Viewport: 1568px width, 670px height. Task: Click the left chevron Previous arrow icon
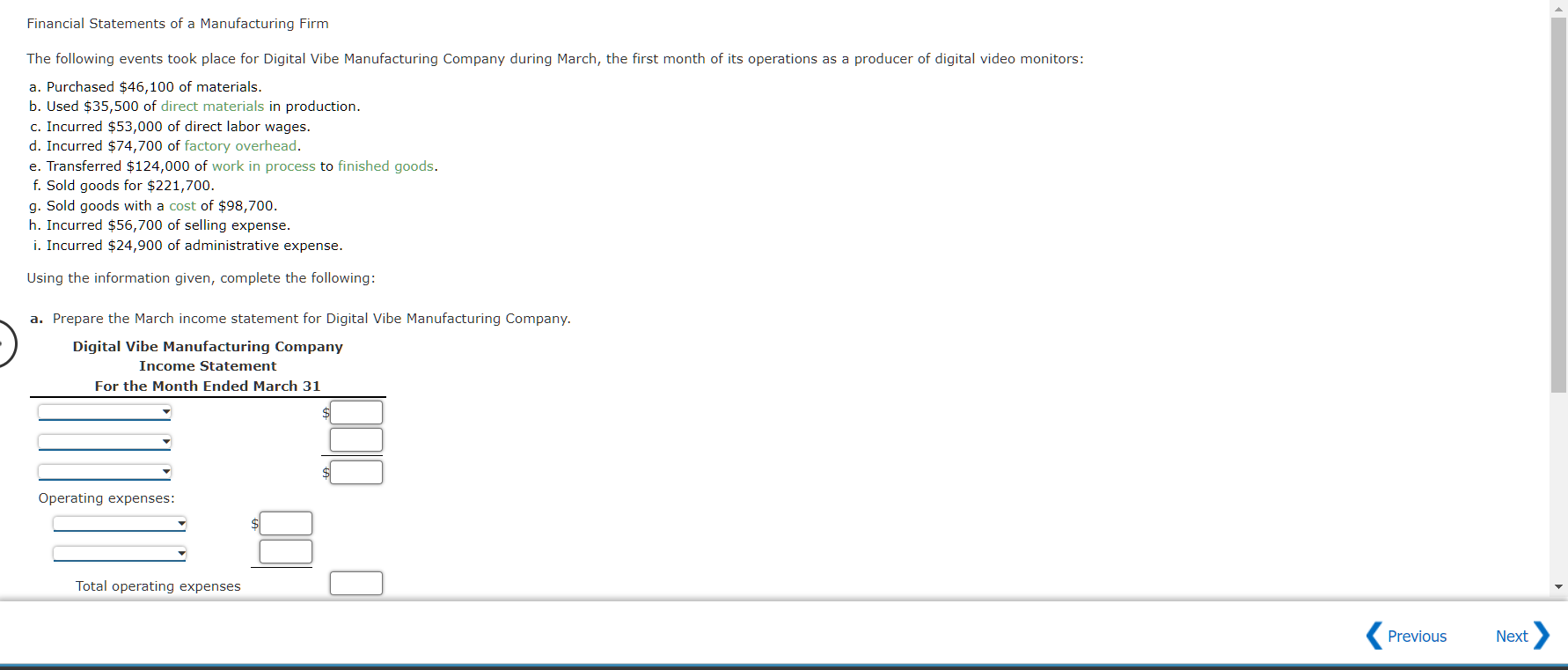[1374, 636]
